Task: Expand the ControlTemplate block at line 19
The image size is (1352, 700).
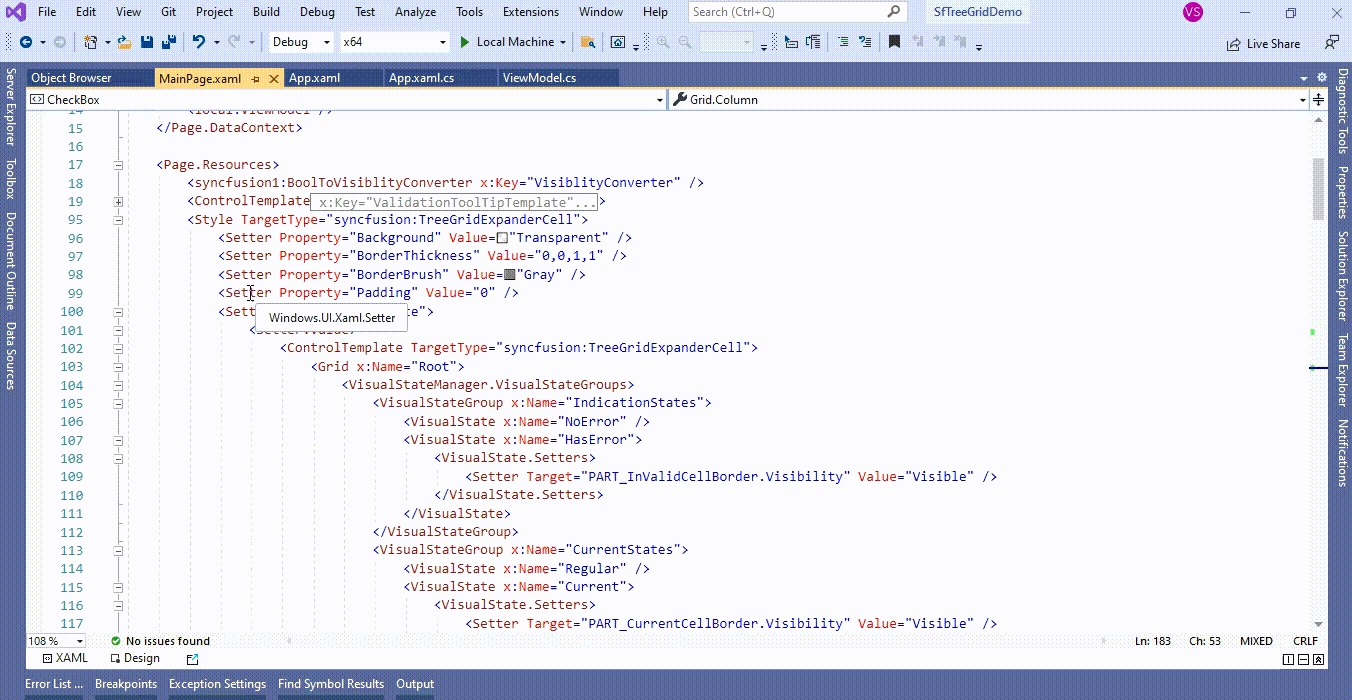Action: [x=118, y=202]
